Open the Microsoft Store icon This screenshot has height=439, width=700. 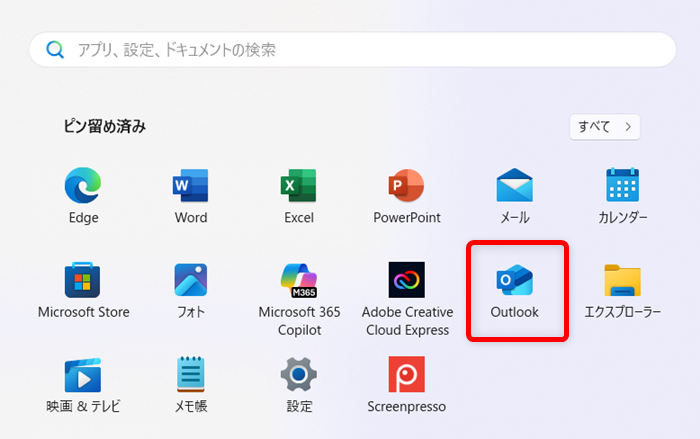coord(83,281)
